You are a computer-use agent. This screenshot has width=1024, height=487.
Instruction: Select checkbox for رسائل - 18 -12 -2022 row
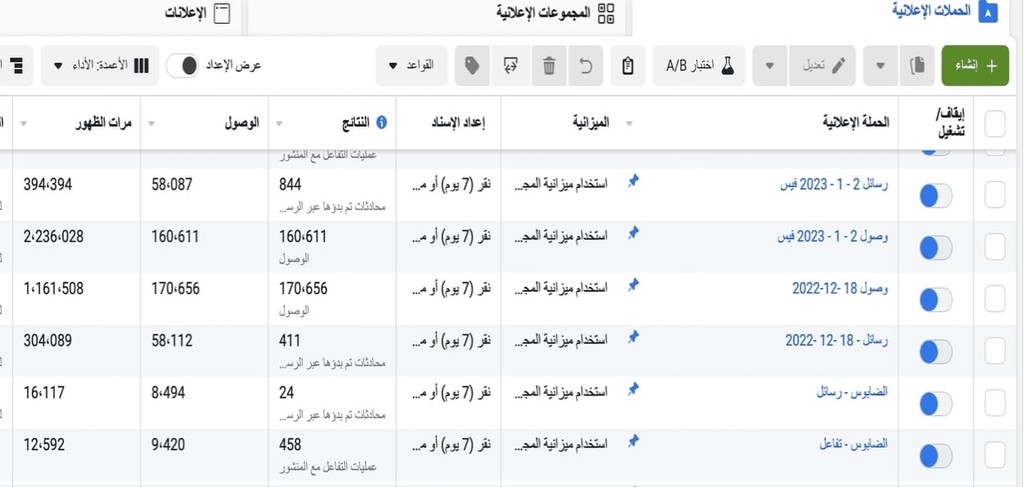click(995, 351)
